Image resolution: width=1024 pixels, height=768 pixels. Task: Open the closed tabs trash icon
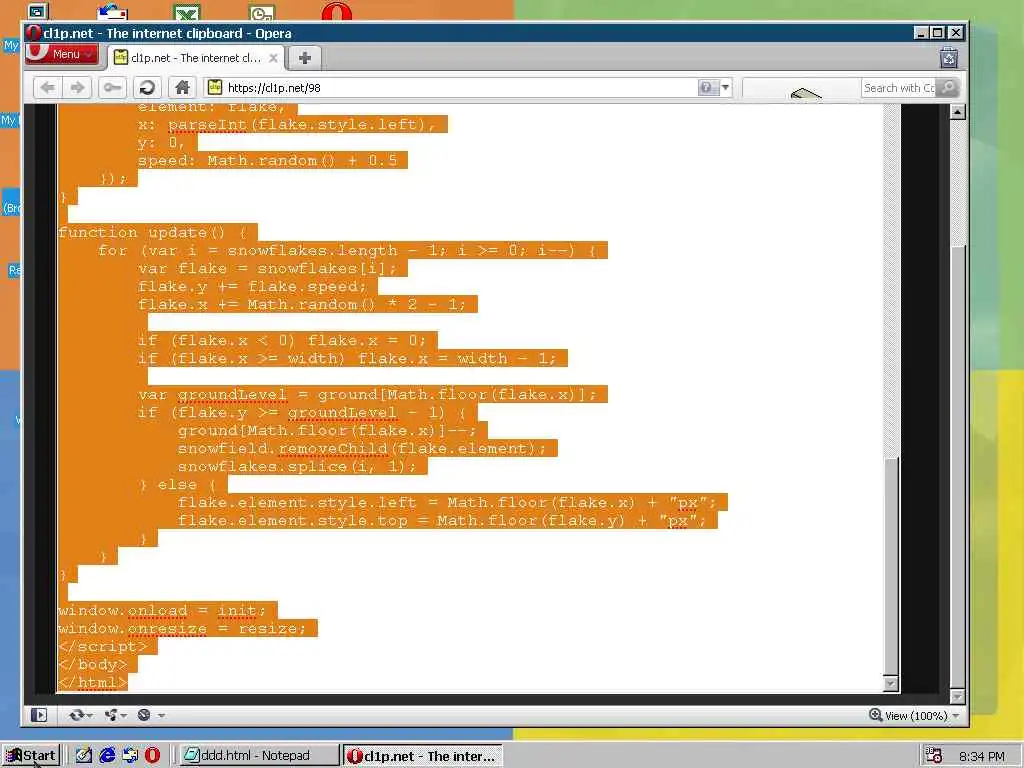[949, 58]
